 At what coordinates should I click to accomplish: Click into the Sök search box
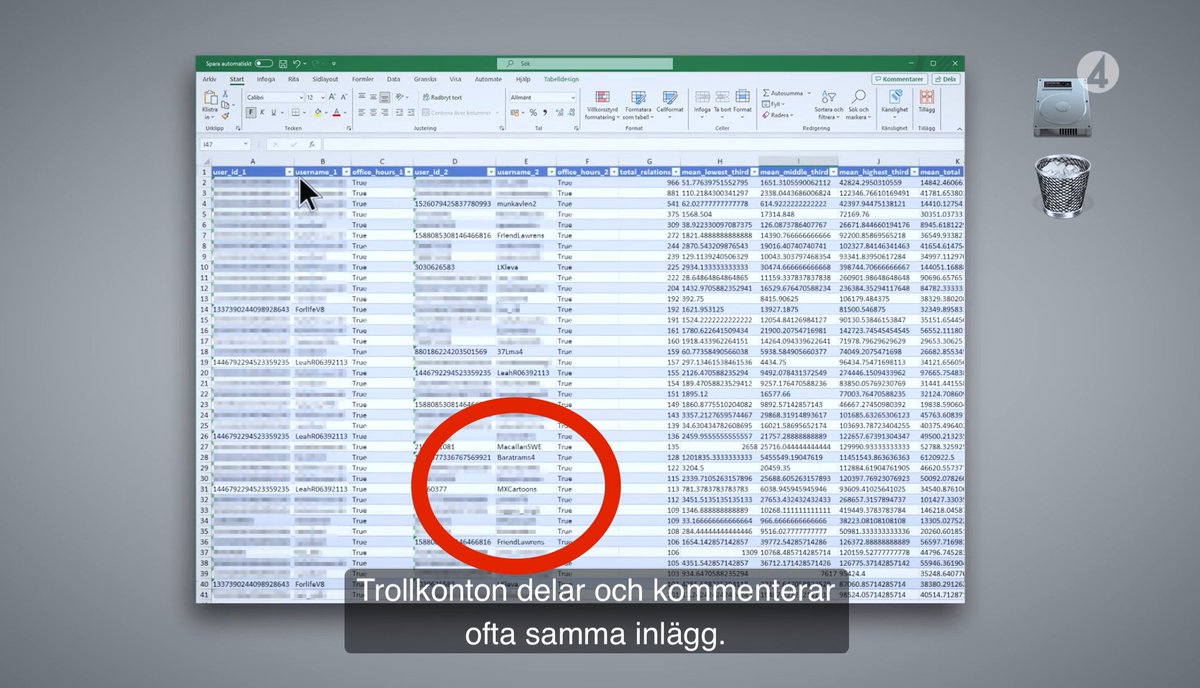585,63
